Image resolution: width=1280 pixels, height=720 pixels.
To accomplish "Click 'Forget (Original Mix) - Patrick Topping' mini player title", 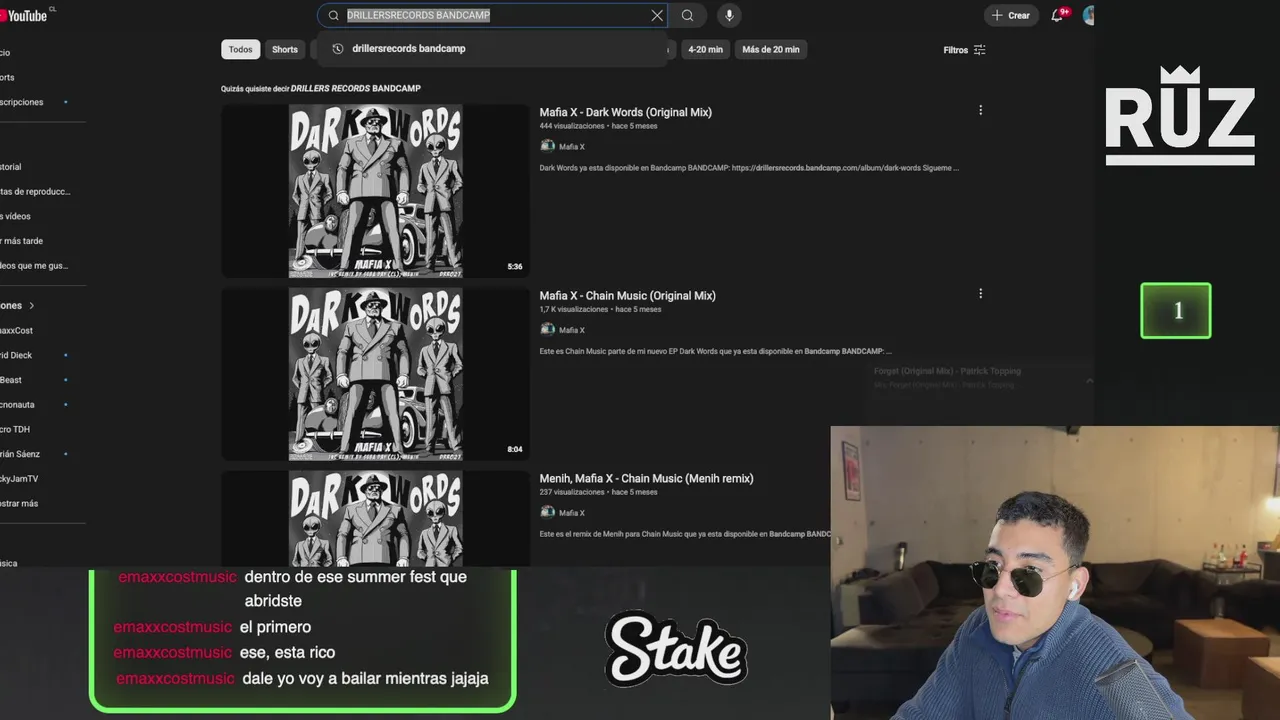I will pos(947,371).
